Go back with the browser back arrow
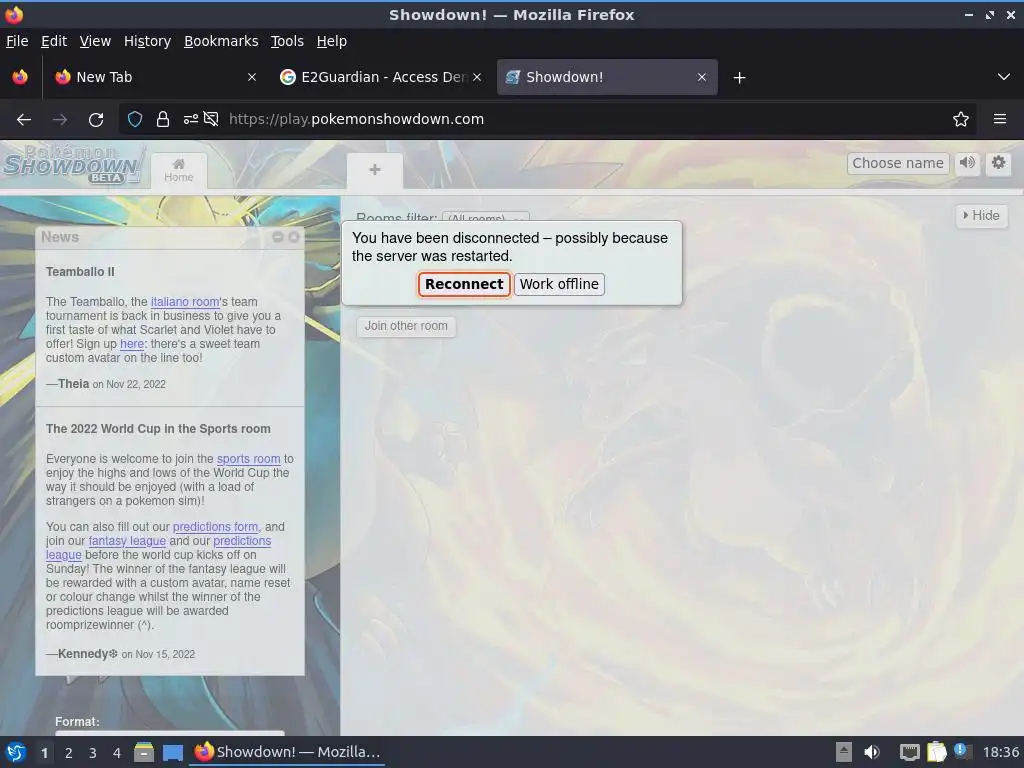This screenshot has width=1024, height=768. [x=24, y=120]
